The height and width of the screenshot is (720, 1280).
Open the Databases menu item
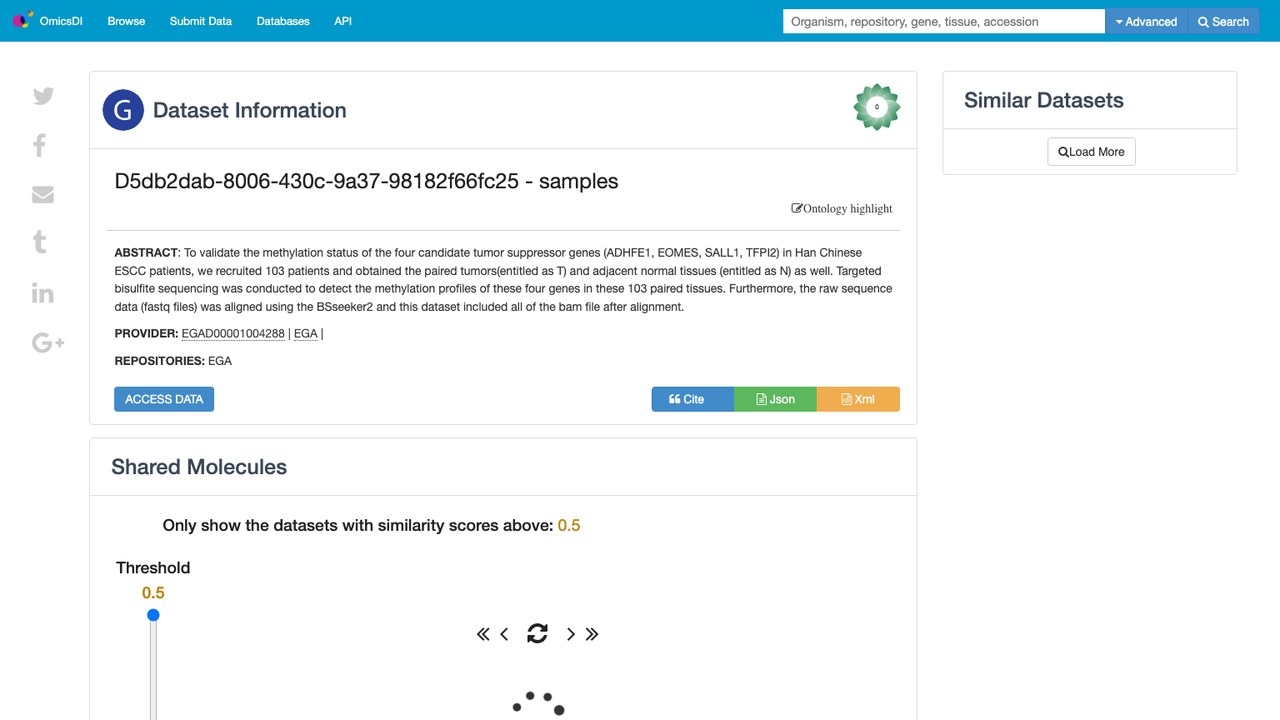[x=283, y=21]
